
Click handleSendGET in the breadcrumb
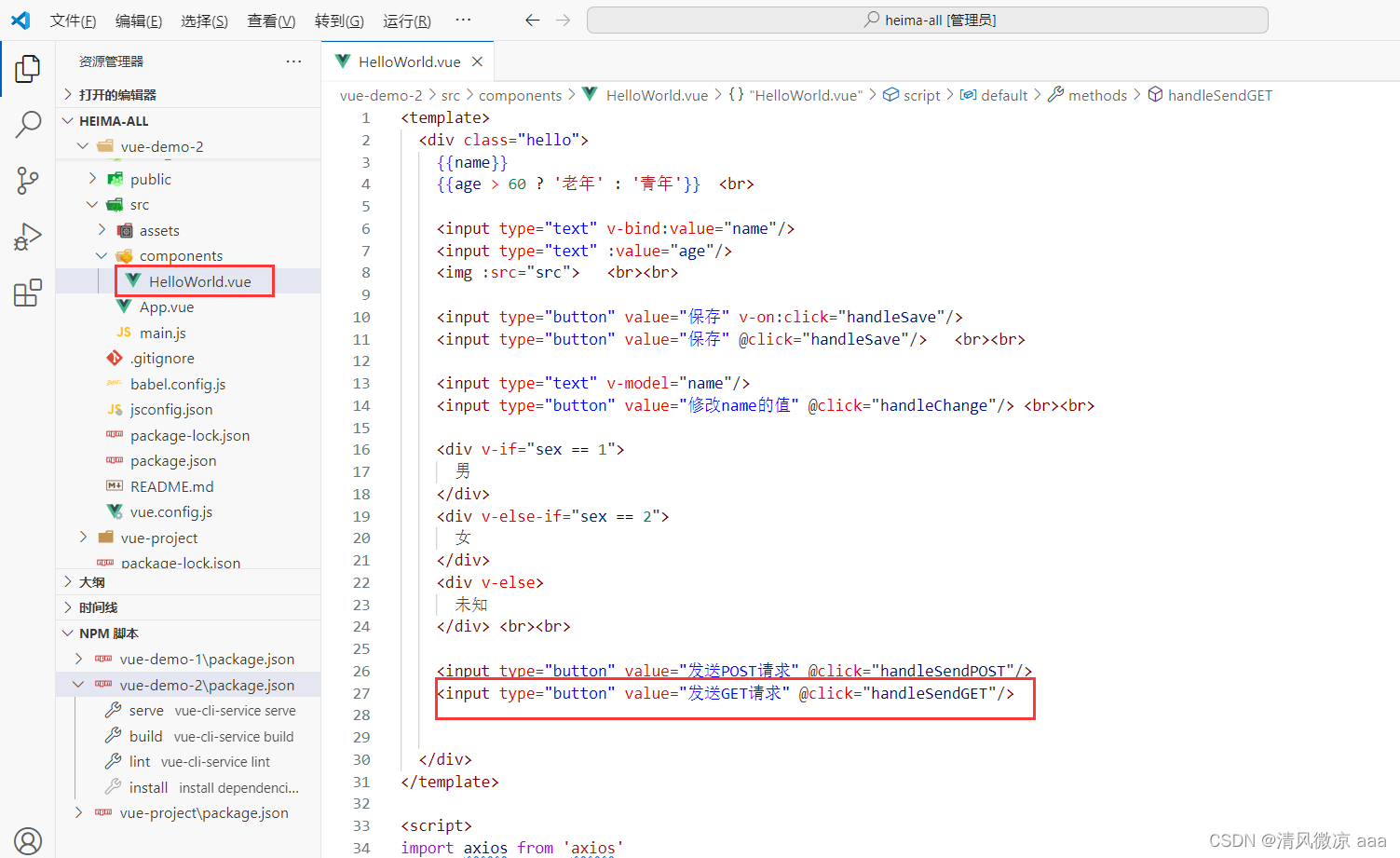[1210, 95]
